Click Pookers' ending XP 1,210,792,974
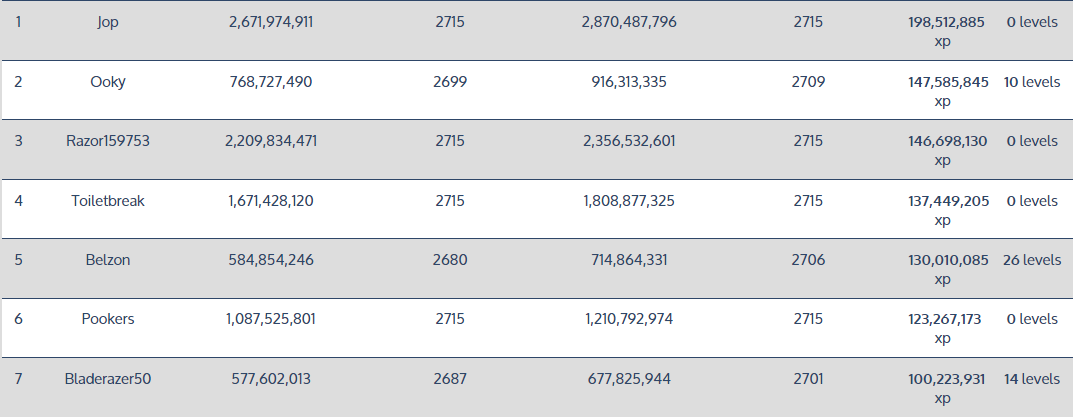This screenshot has width=1073, height=417. click(629, 319)
